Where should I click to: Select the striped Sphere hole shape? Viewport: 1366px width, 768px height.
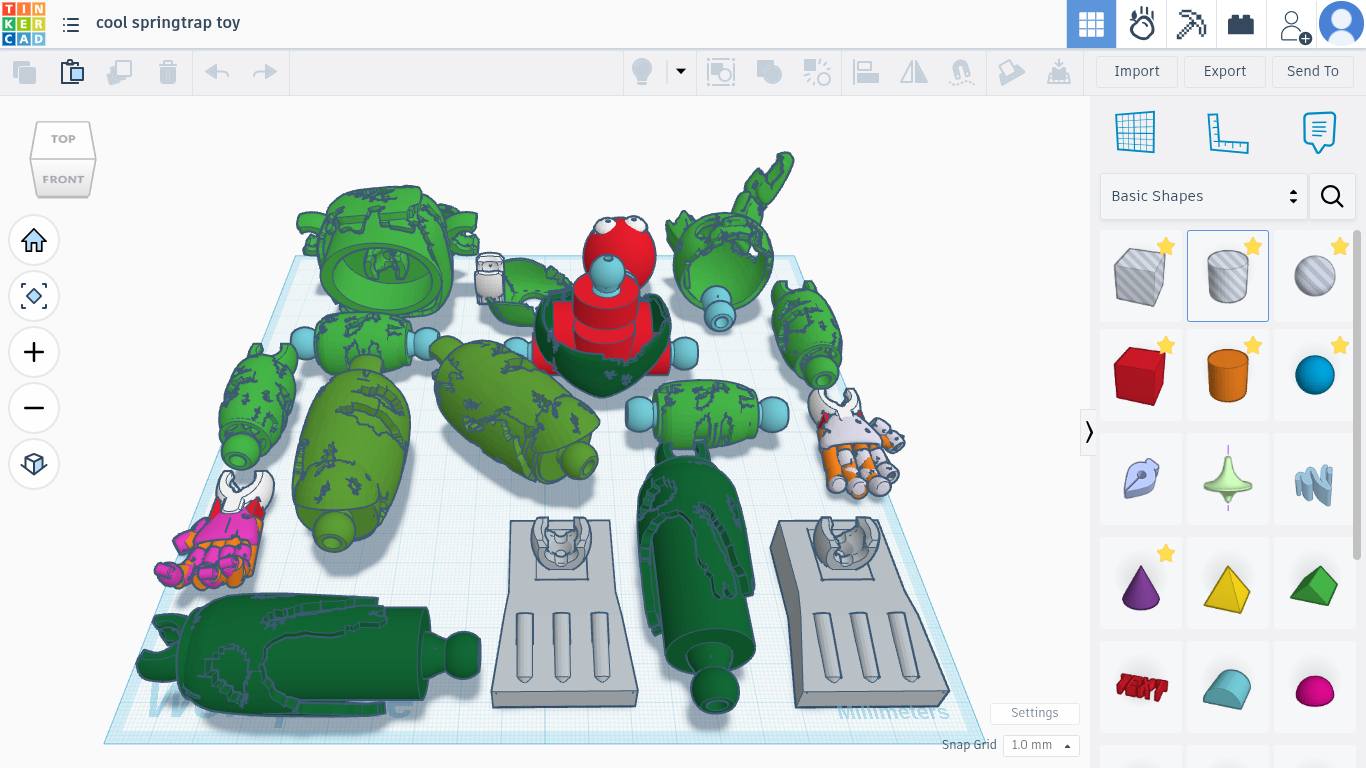click(1313, 276)
